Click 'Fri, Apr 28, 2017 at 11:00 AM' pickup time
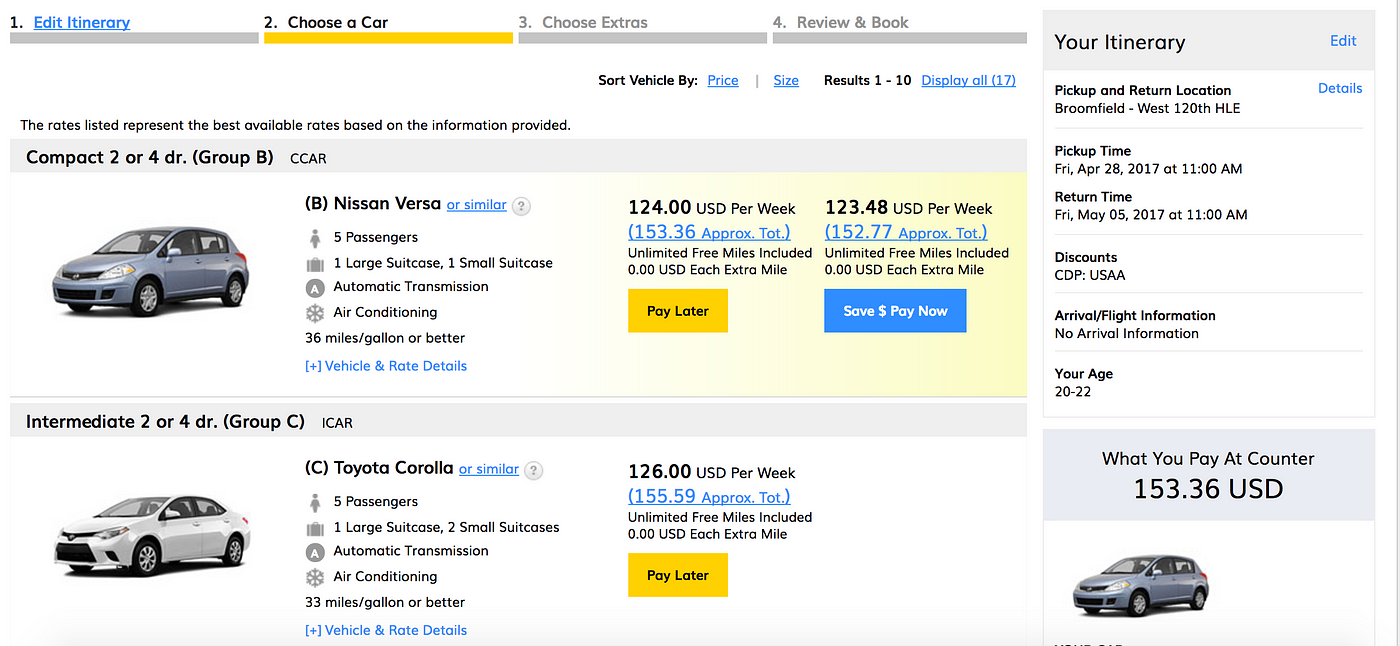The image size is (1400, 646). 1149,169
